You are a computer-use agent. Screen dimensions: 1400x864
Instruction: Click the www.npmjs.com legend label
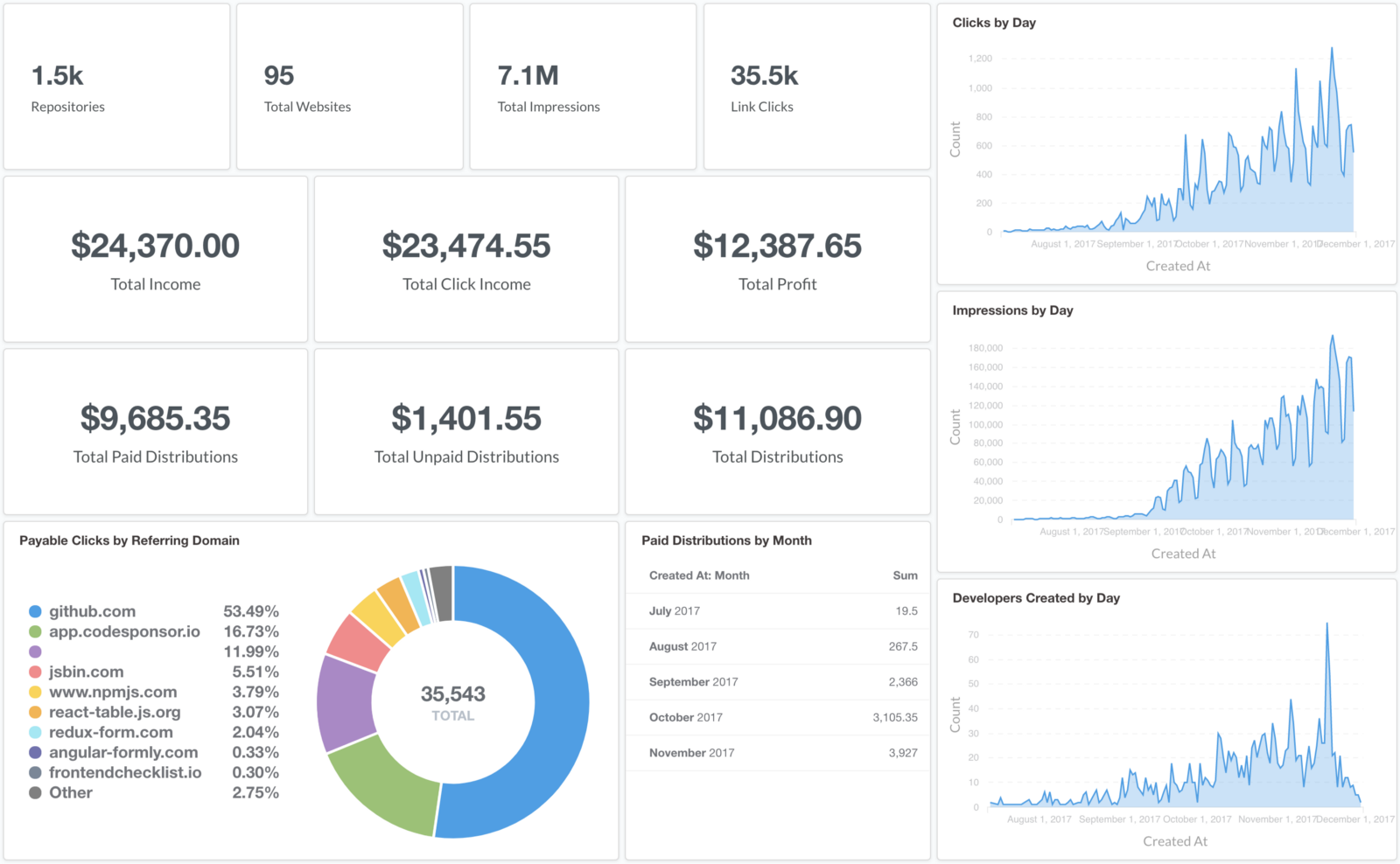pyautogui.click(x=113, y=692)
